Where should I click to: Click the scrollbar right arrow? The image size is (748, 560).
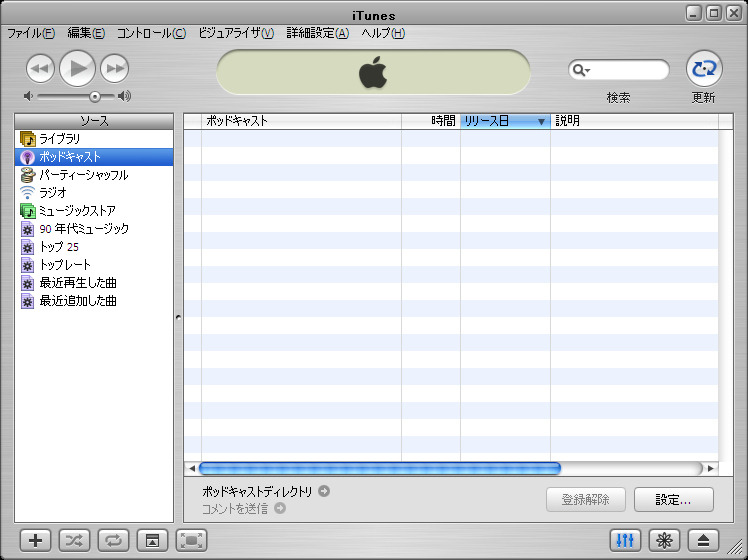(x=710, y=468)
